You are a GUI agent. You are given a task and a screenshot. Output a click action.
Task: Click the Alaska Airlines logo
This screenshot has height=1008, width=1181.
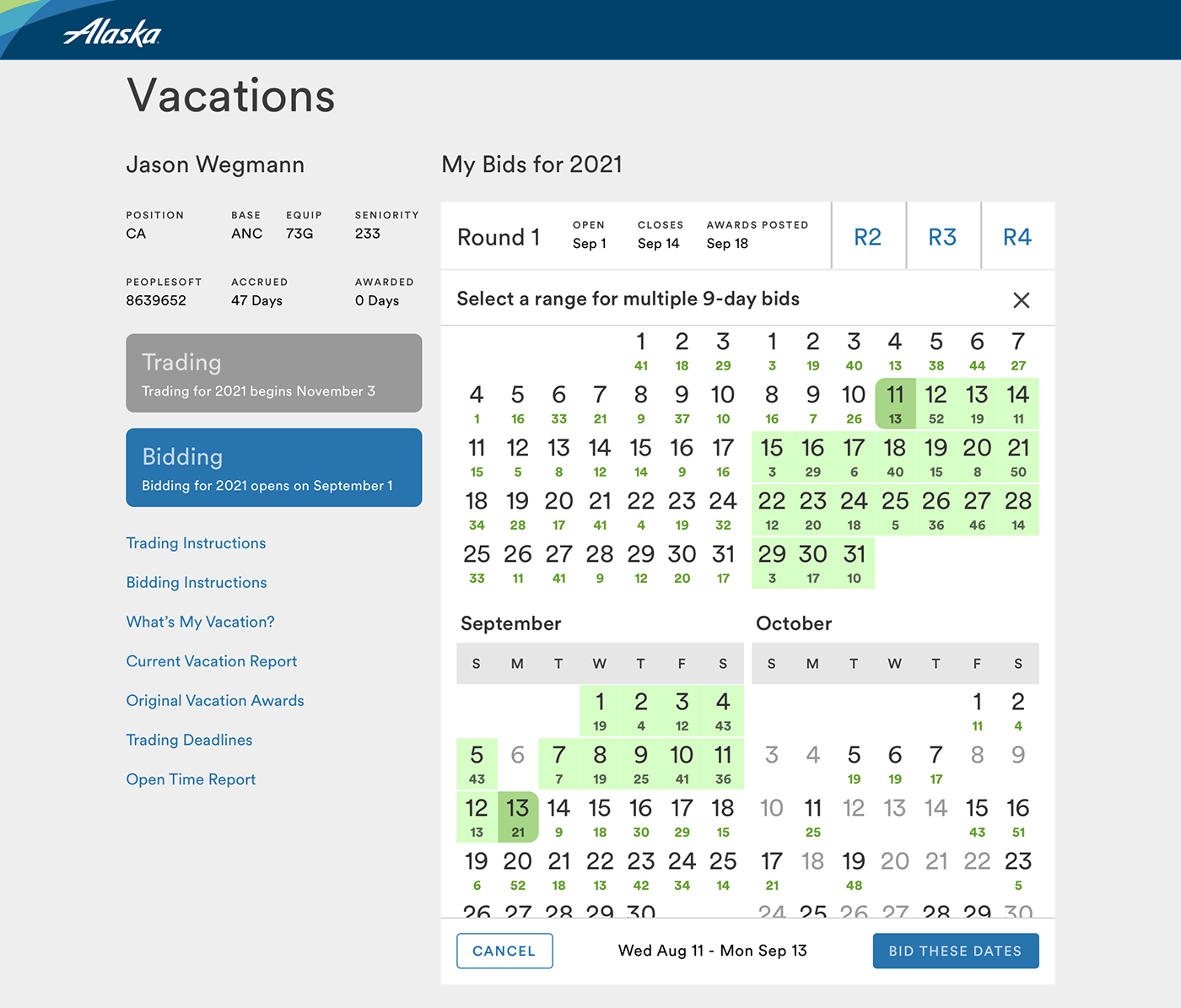[x=111, y=32]
